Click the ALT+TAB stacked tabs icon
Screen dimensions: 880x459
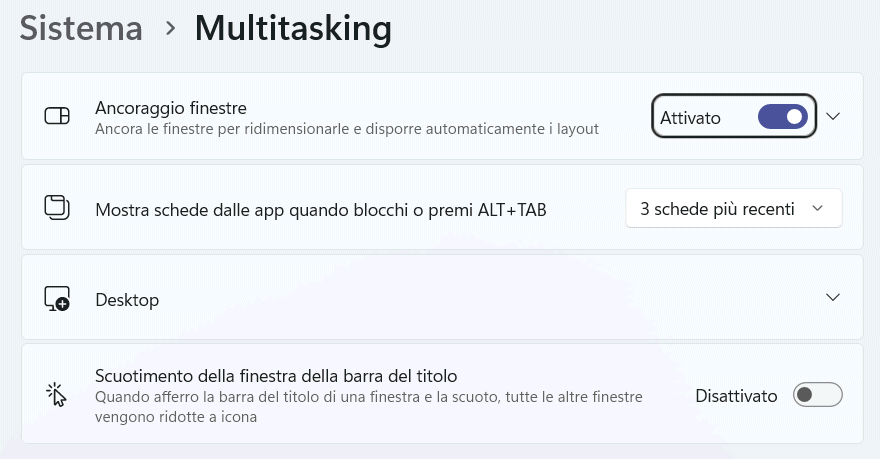[57, 208]
